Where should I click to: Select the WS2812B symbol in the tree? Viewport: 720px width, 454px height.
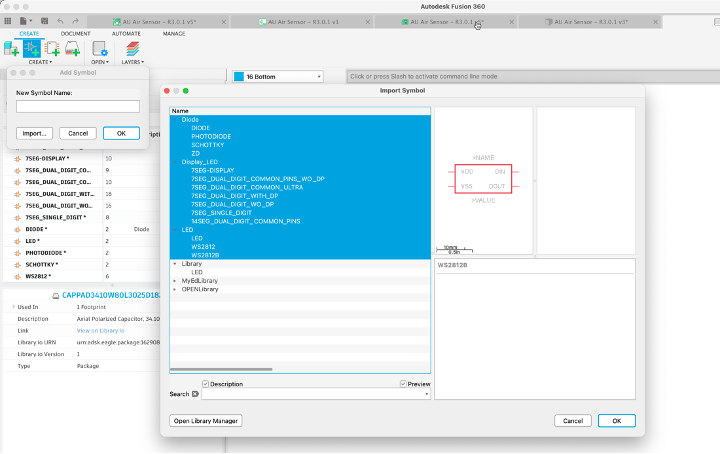pos(205,255)
